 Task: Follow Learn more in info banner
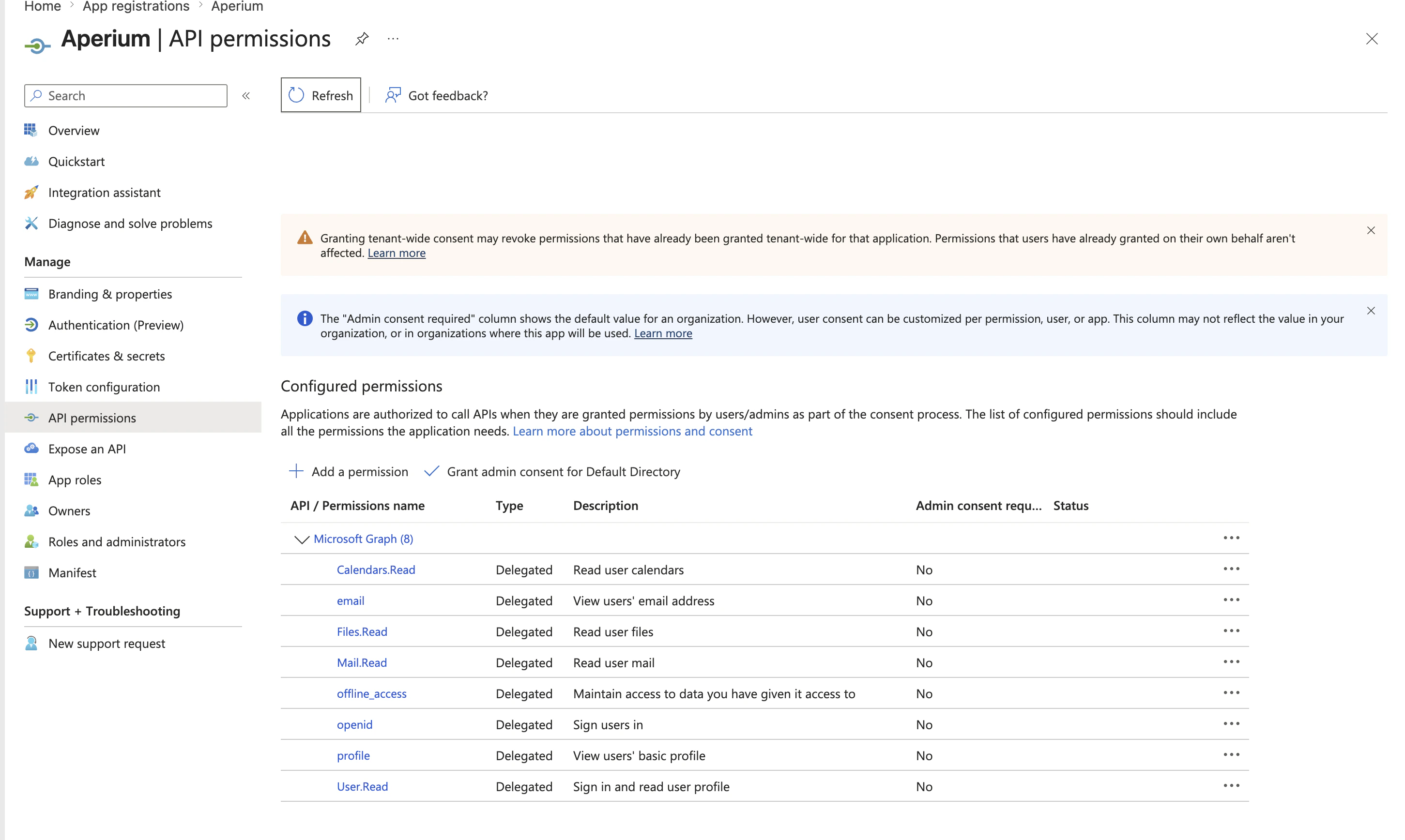click(663, 333)
